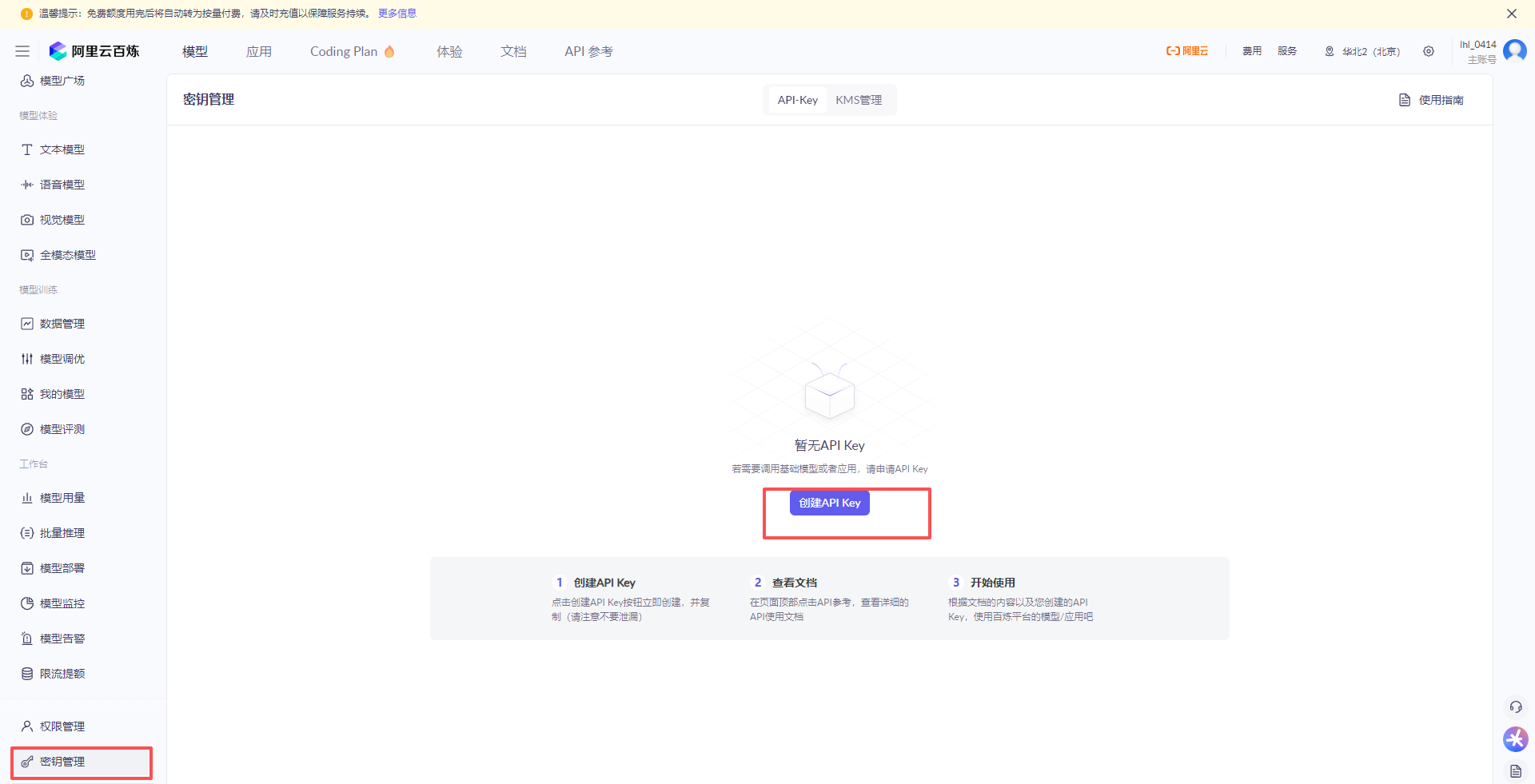This screenshot has height=784, width=1535.
Task: Switch to the 体验 top navigation tab
Action: coord(449,51)
